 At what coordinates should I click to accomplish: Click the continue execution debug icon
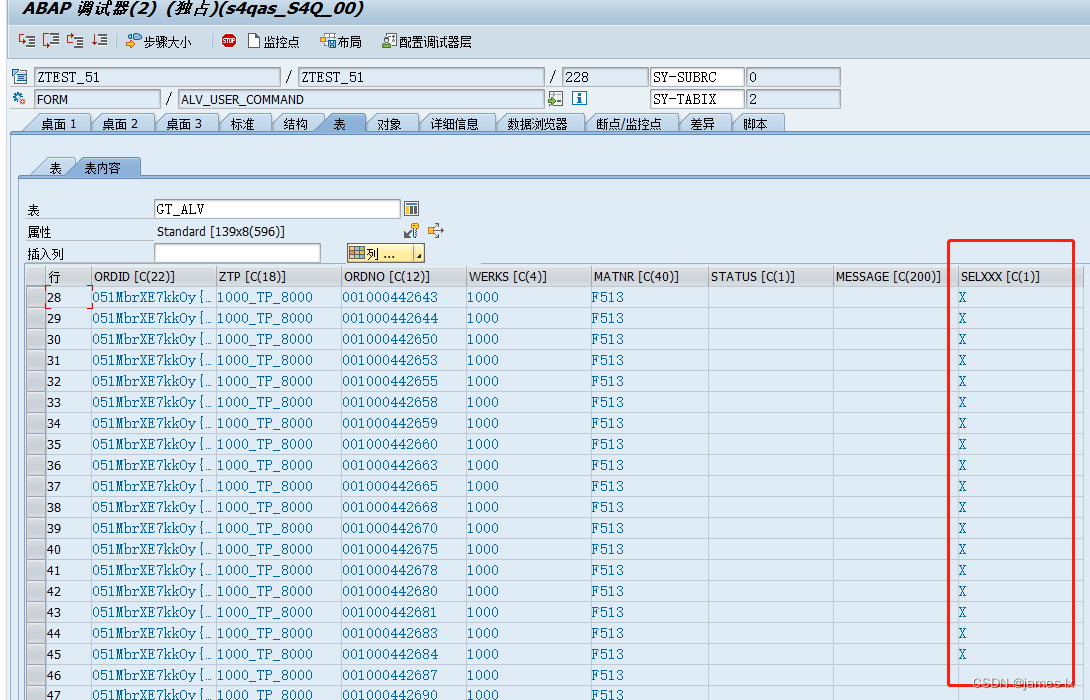pos(98,41)
